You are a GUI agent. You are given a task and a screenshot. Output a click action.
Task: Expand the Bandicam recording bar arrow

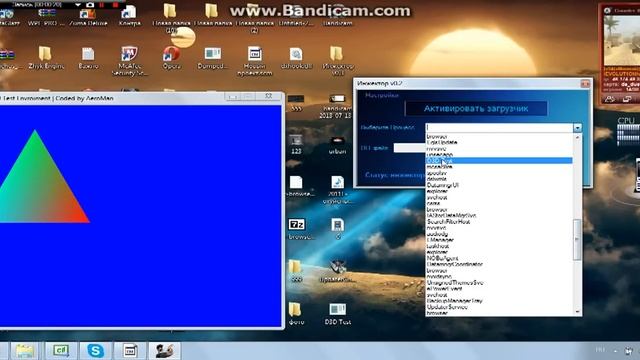pyautogui.click(x=78, y=5)
